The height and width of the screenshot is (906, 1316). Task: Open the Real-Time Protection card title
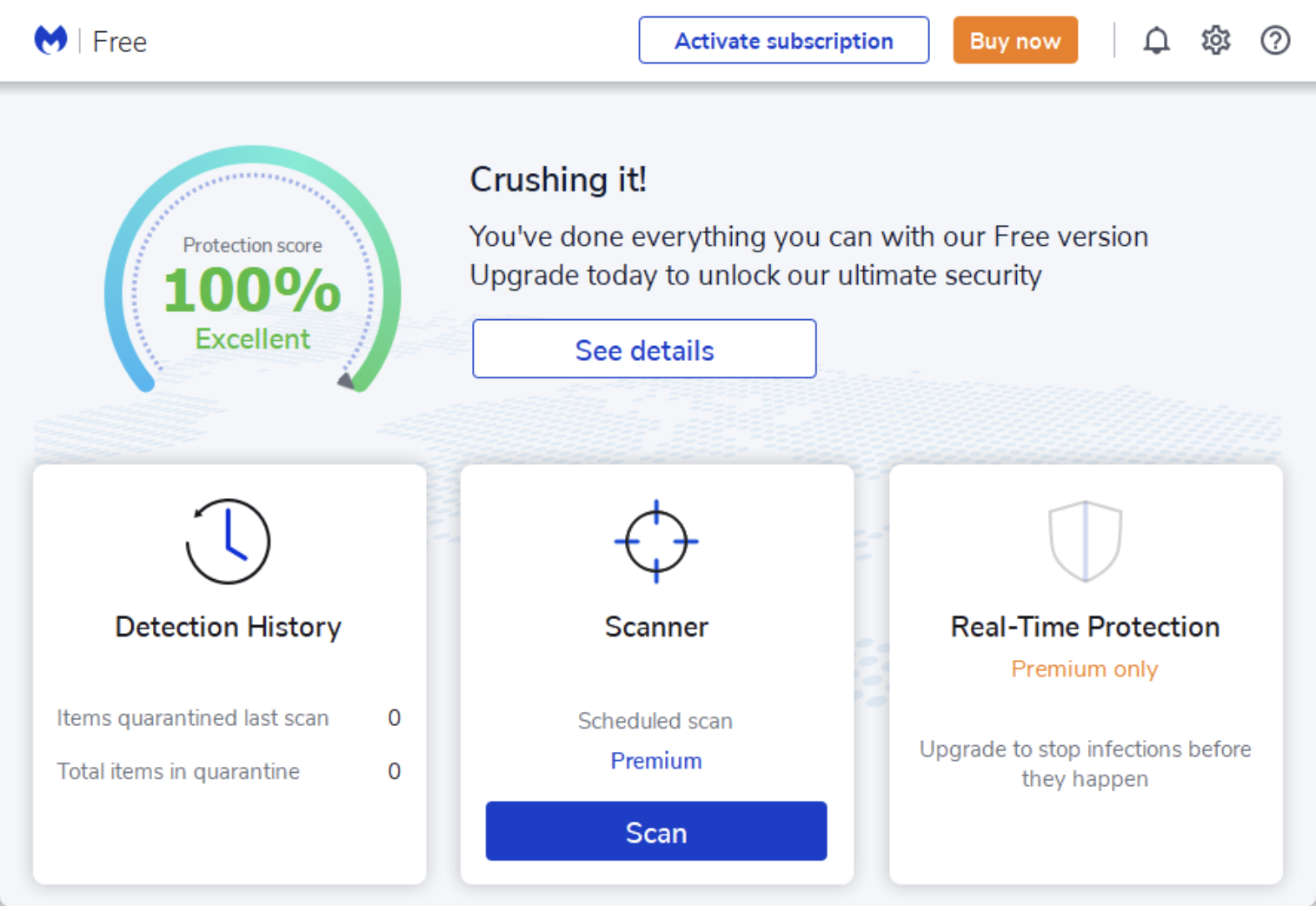[1085, 627]
